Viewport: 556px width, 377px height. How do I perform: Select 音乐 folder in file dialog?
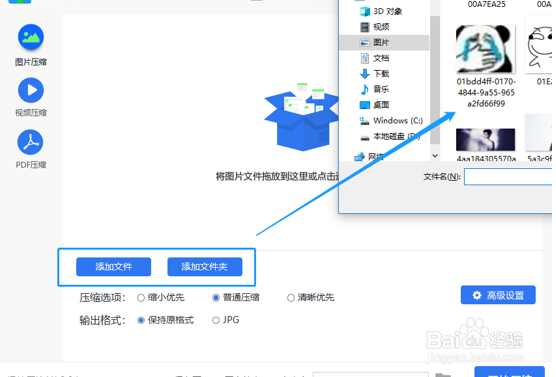pyautogui.click(x=384, y=89)
